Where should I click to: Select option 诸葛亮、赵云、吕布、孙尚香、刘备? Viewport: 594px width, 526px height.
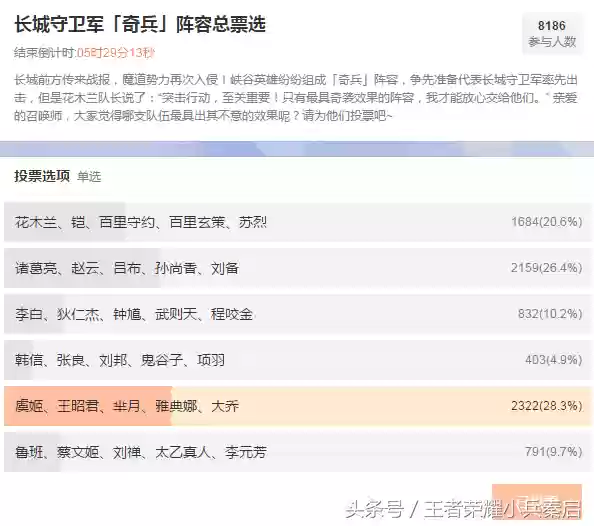point(297,268)
